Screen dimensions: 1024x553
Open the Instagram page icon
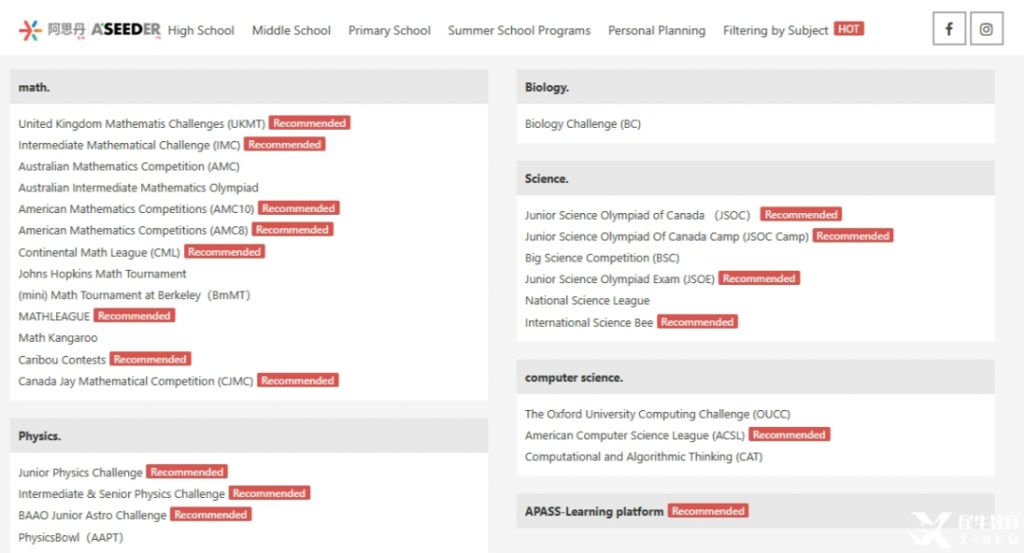pos(986,29)
